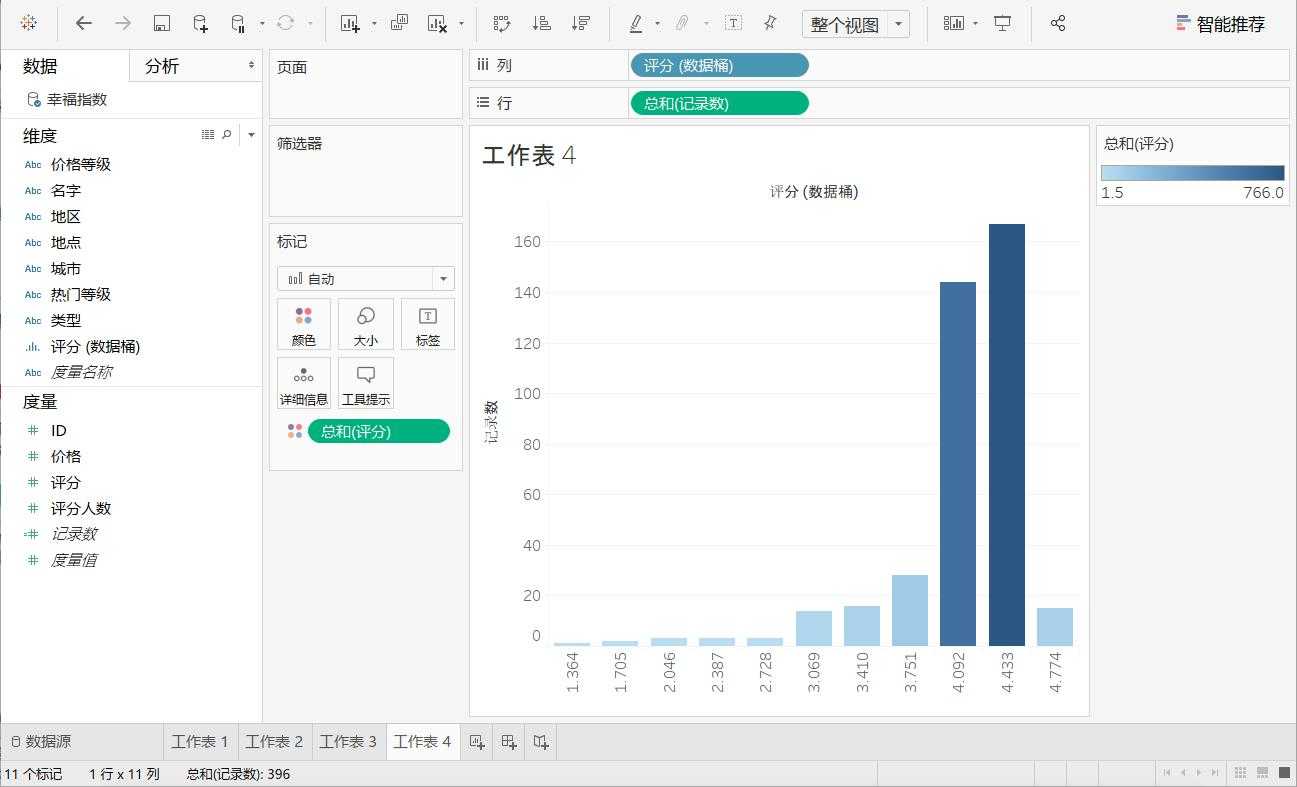
Task: Open the Tableau start page icon
Action: point(29,23)
